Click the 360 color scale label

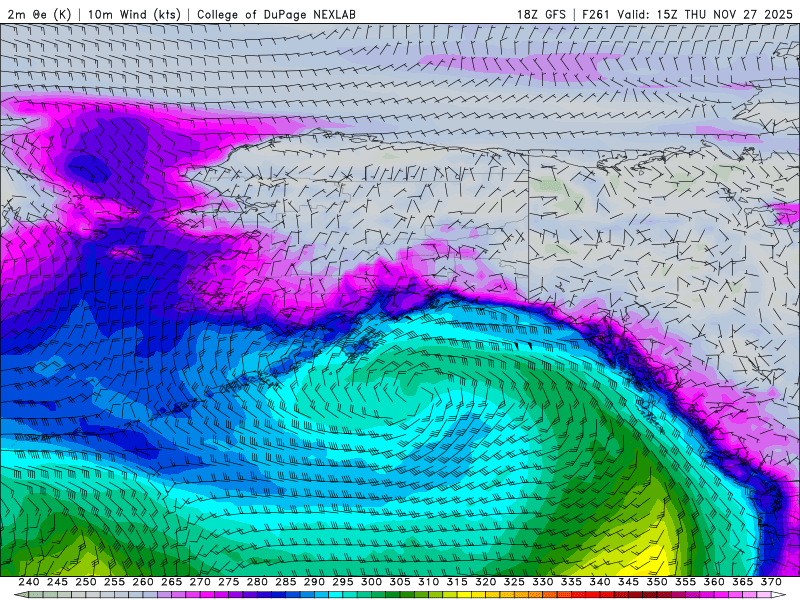tap(714, 582)
